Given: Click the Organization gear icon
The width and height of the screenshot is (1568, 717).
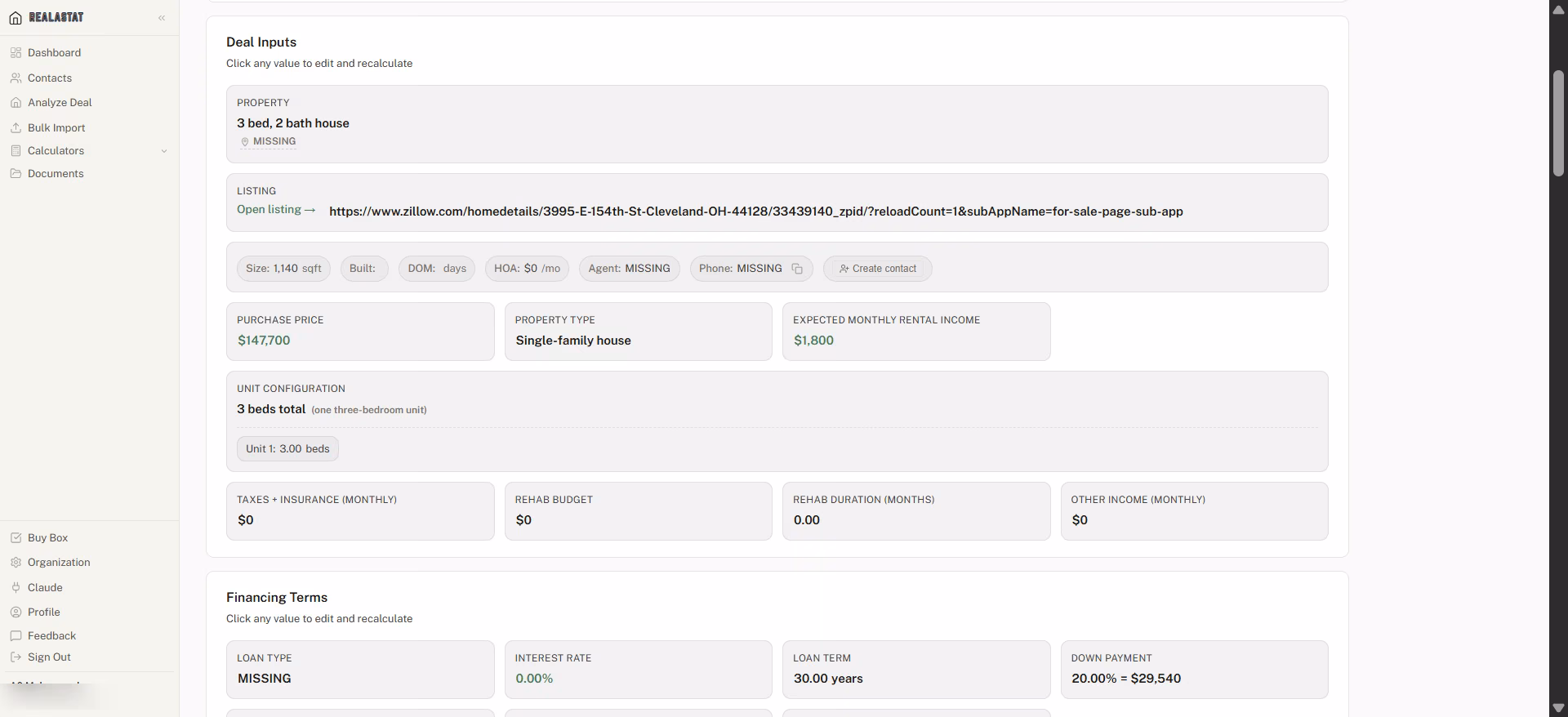Looking at the screenshot, I should tap(16, 562).
